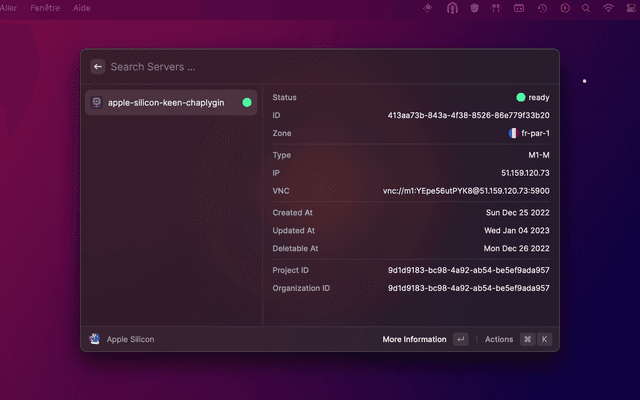The height and width of the screenshot is (400, 640).
Task: Open the Aide menu
Action: coord(82,7)
